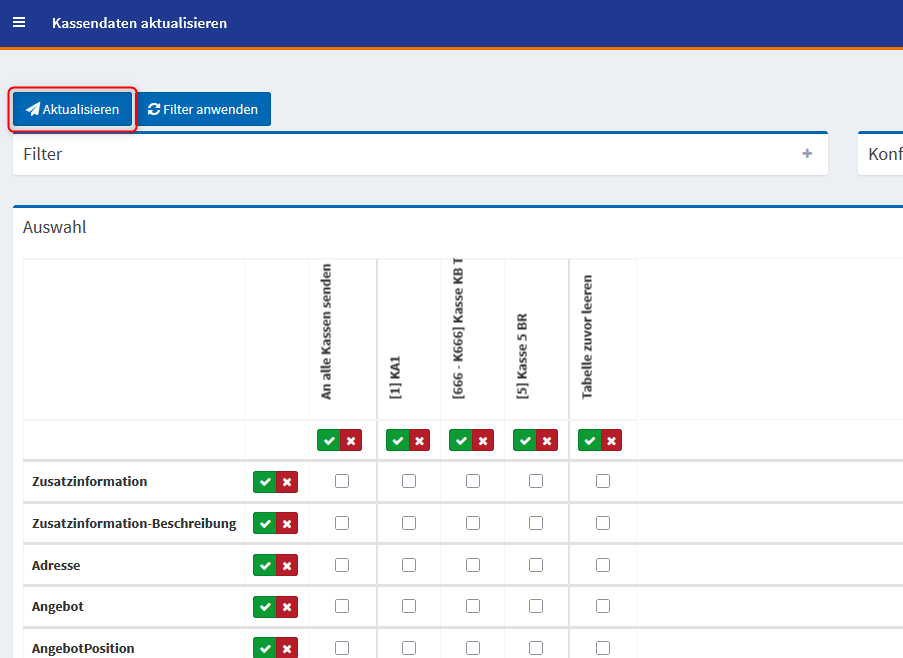The height and width of the screenshot is (658, 903).
Task: Expand the Filter panel with plus icon
Action: point(807,154)
